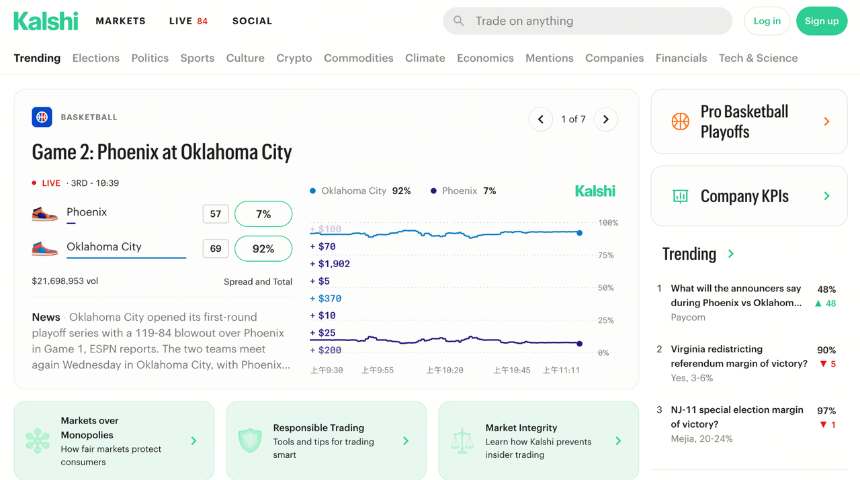Select the Phoenix chart legend dot

pyautogui.click(x=433, y=191)
